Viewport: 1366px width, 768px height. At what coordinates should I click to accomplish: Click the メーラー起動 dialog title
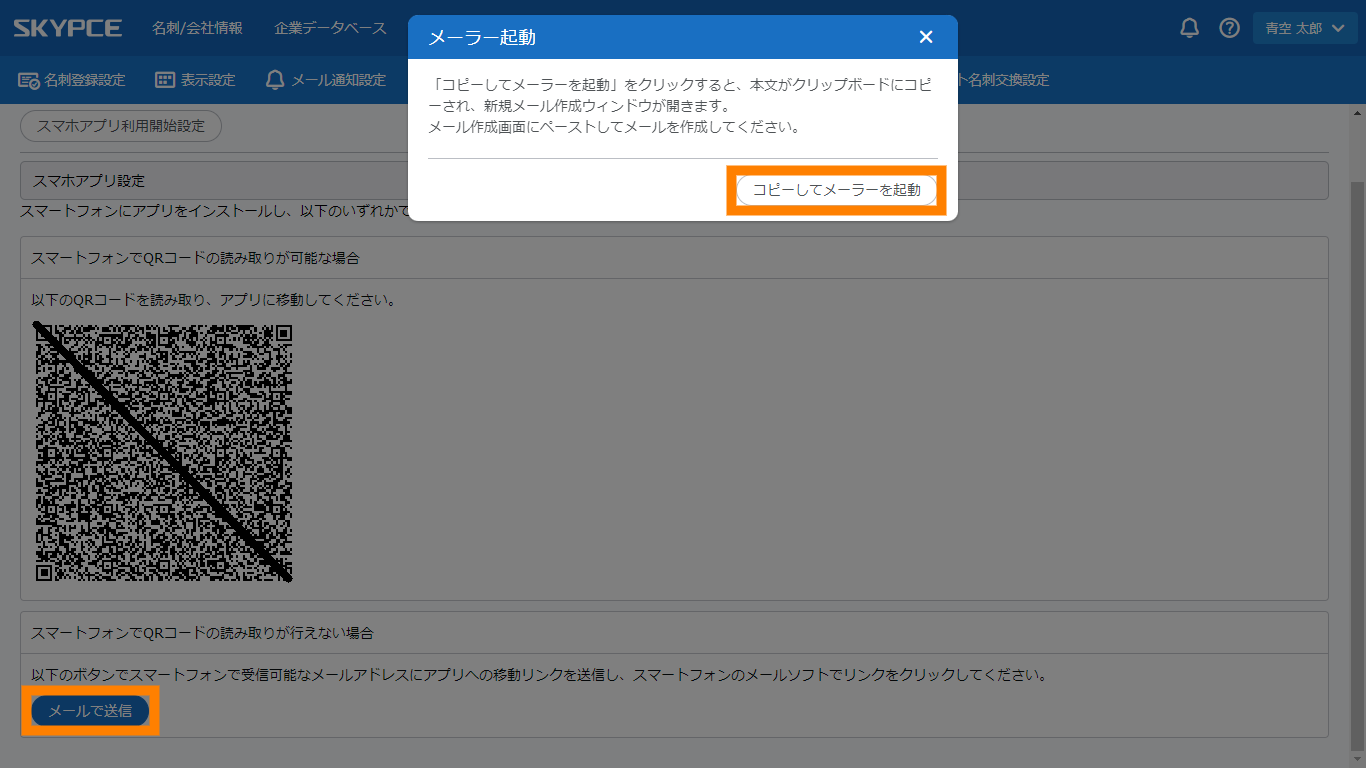[x=482, y=38]
